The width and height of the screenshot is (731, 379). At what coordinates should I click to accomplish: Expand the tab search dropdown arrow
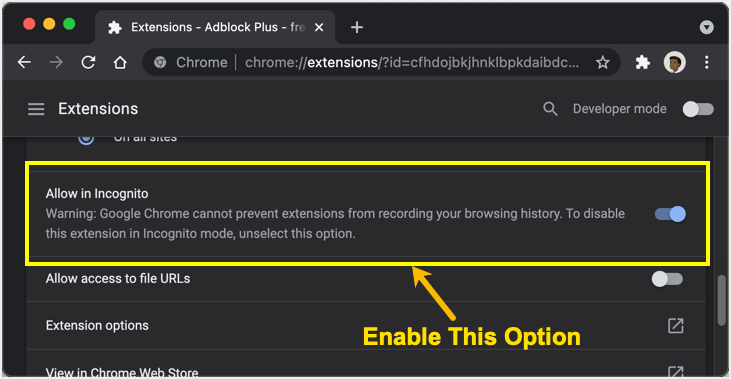point(706,27)
